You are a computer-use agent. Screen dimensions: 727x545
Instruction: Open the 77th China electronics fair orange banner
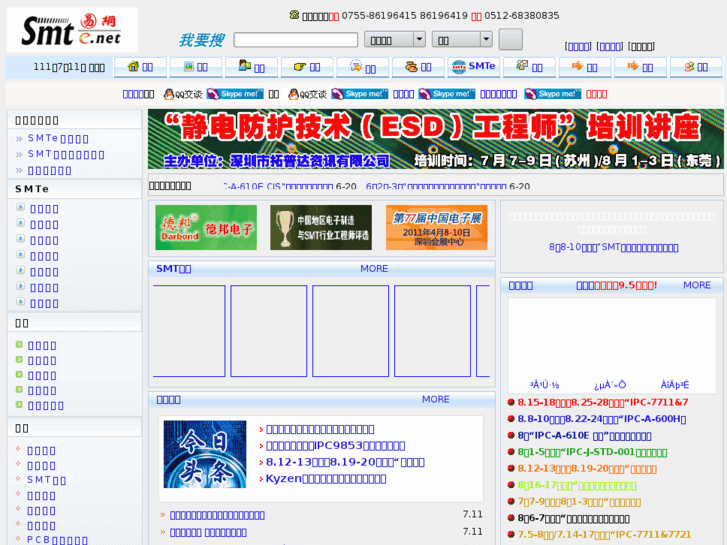[x=436, y=228]
